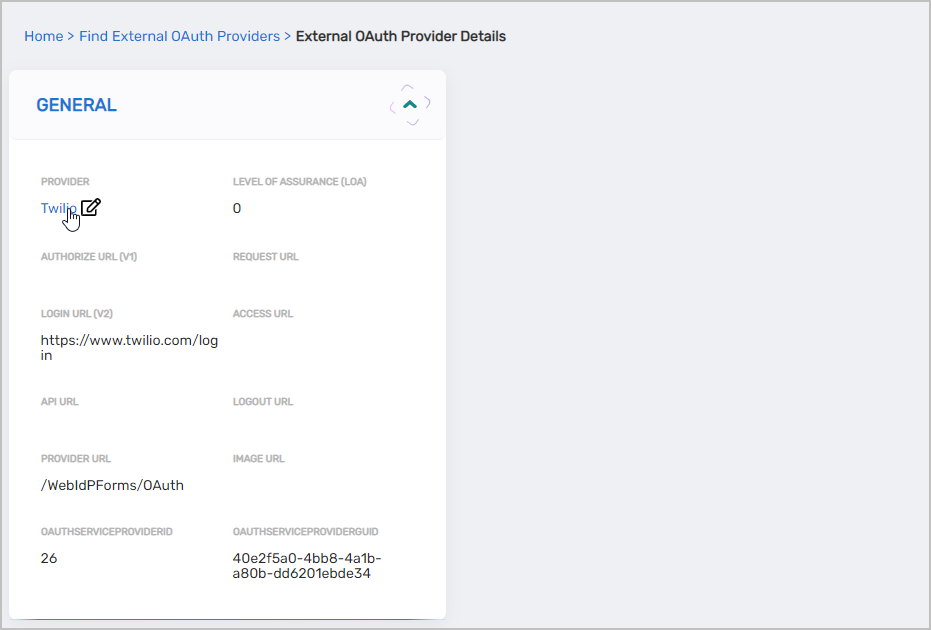Click the top chevron above the arrow cluster

pyautogui.click(x=409, y=87)
